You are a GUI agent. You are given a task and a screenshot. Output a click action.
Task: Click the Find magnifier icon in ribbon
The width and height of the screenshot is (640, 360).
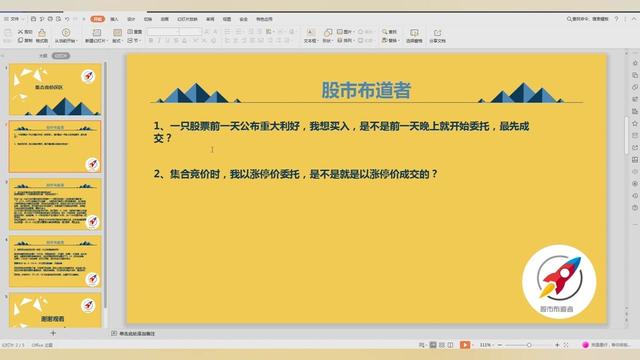(384, 31)
